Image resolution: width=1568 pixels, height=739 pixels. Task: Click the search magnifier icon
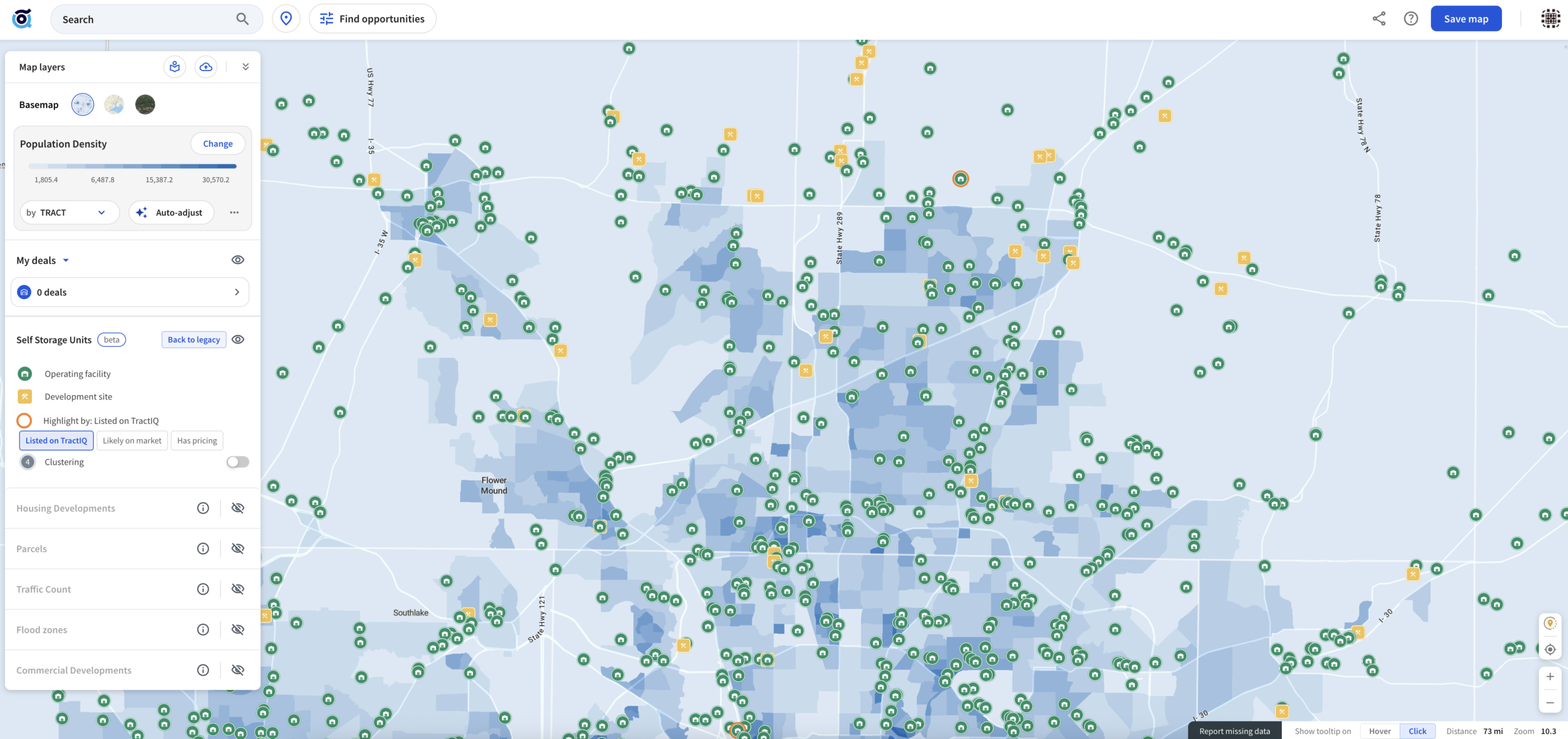point(243,19)
